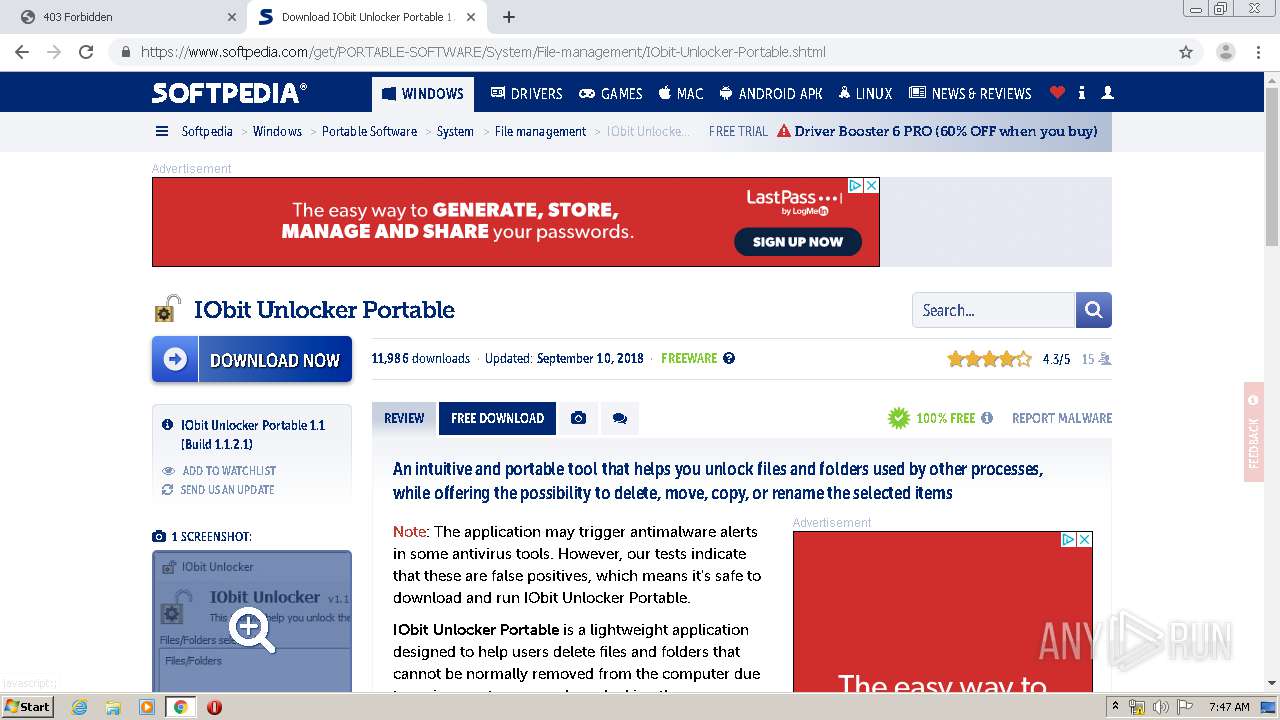
Task: Open the comments tab with speech bubble icon
Action: click(620, 418)
